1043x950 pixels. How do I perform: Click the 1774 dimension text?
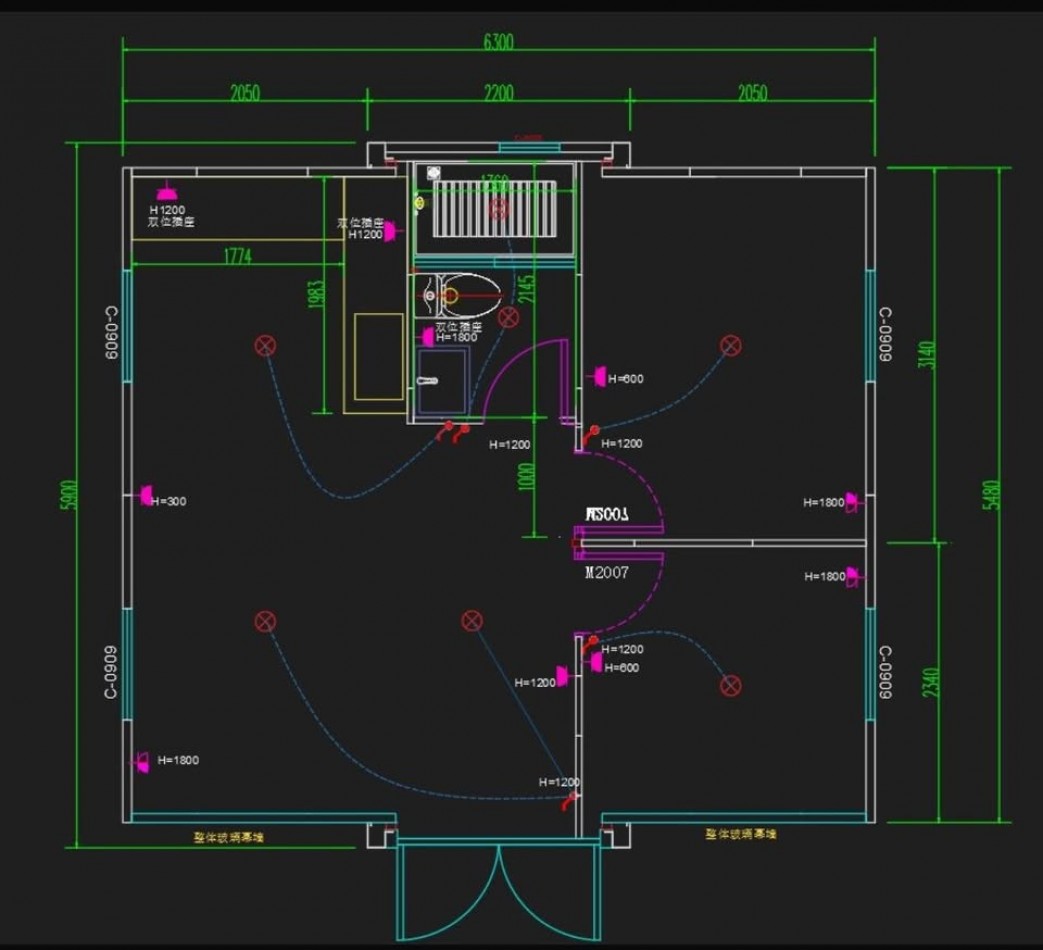tap(237, 257)
